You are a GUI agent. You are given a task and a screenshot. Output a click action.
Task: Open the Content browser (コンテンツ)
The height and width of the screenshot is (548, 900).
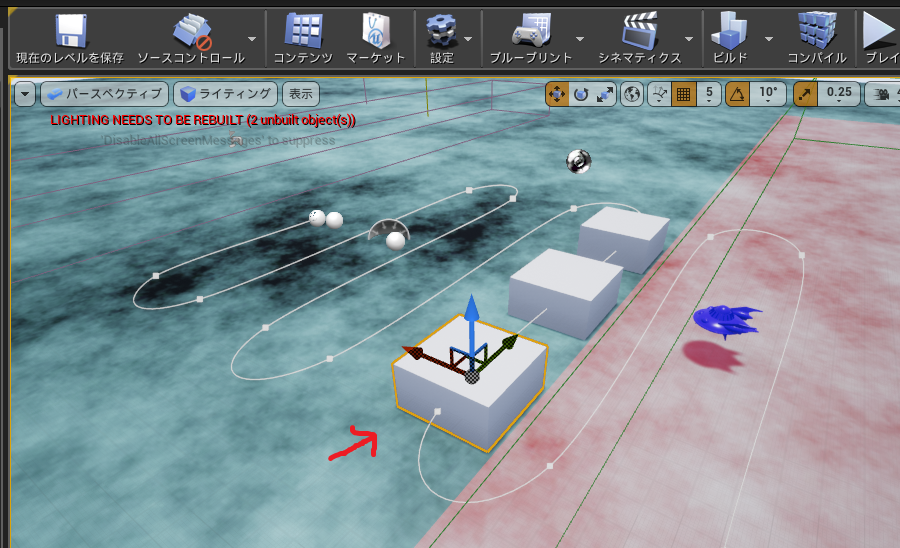coord(303,38)
